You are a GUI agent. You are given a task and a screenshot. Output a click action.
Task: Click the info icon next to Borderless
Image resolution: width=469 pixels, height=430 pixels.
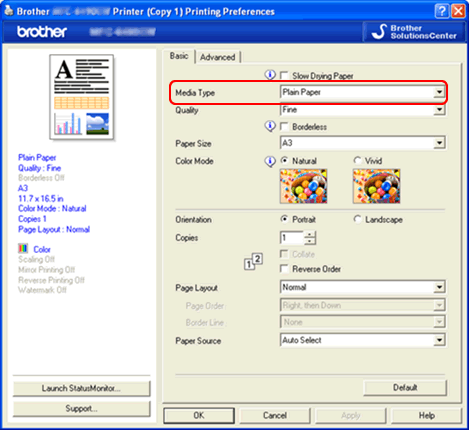click(x=270, y=126)
